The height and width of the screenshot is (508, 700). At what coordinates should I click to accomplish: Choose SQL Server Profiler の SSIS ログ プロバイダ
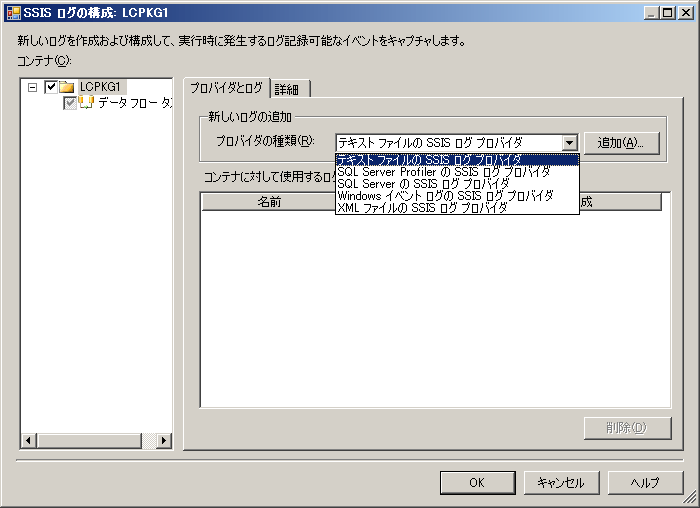457,172
